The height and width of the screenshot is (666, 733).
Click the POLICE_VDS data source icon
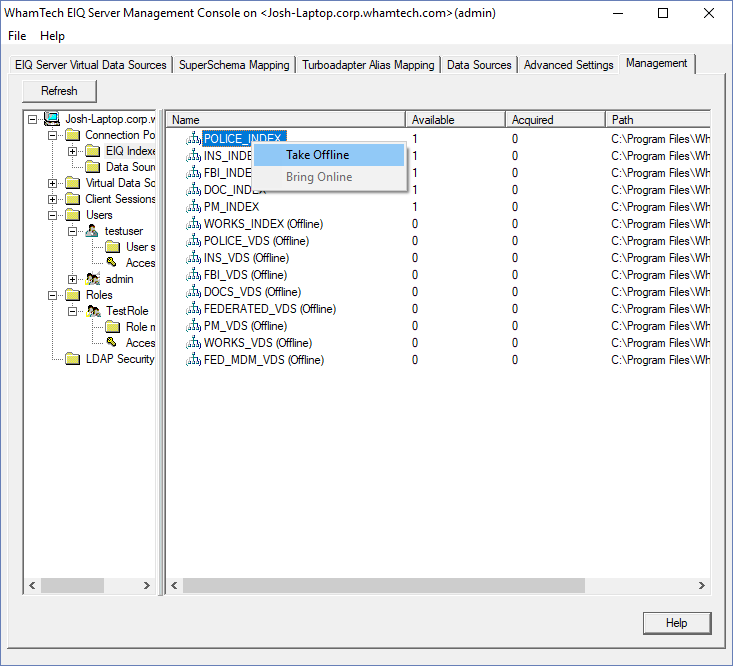193,241
